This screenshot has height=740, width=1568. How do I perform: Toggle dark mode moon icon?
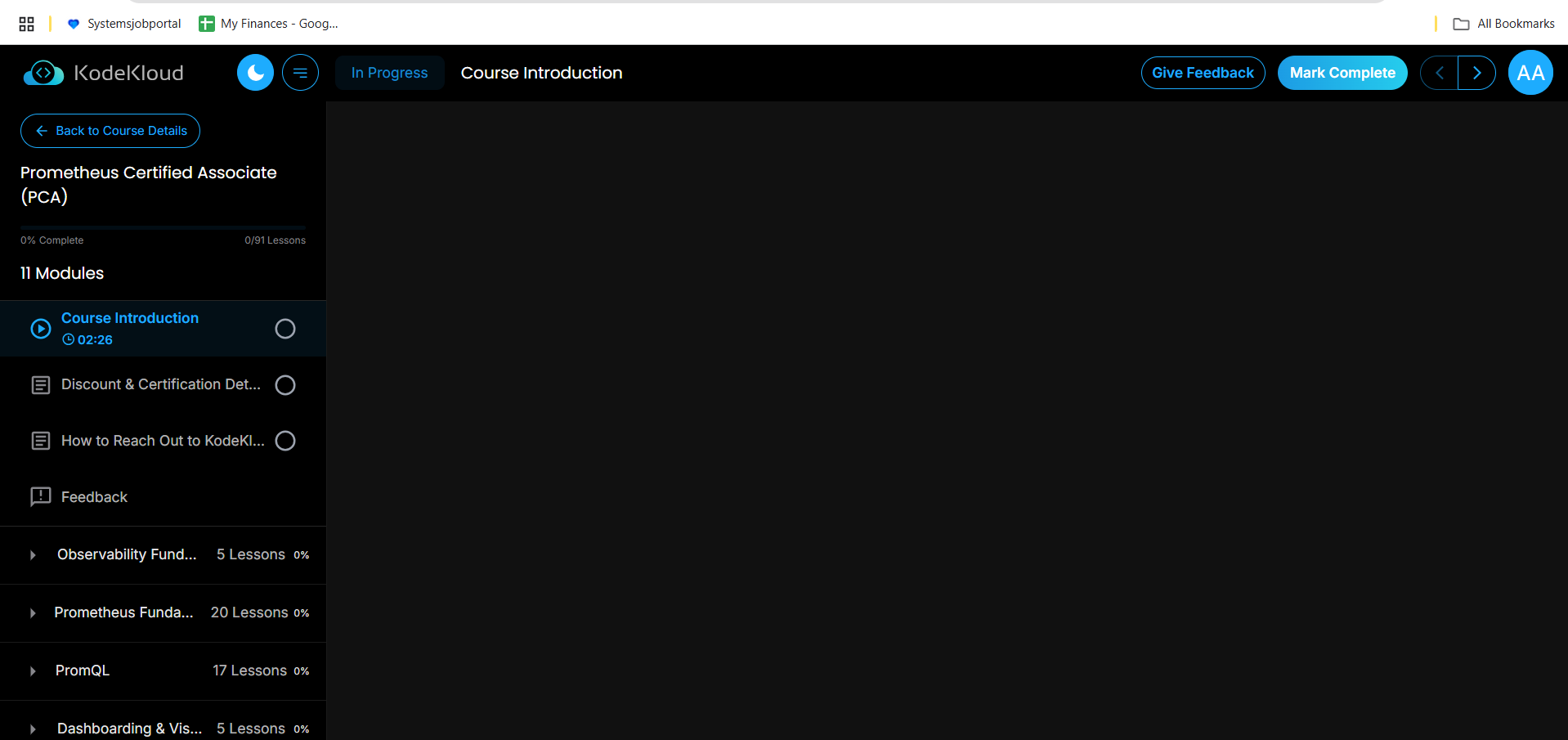[x=255, y=73]
